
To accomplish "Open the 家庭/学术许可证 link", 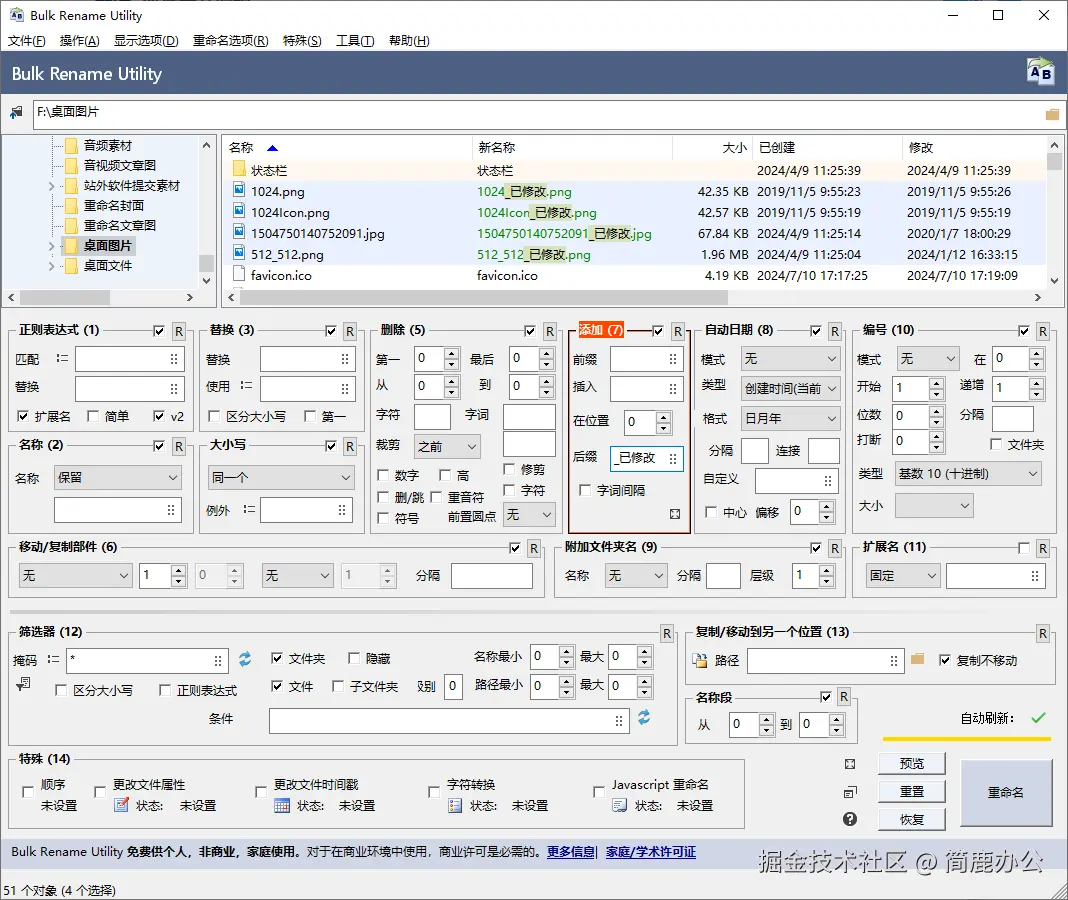I will [x=650, y=852].
